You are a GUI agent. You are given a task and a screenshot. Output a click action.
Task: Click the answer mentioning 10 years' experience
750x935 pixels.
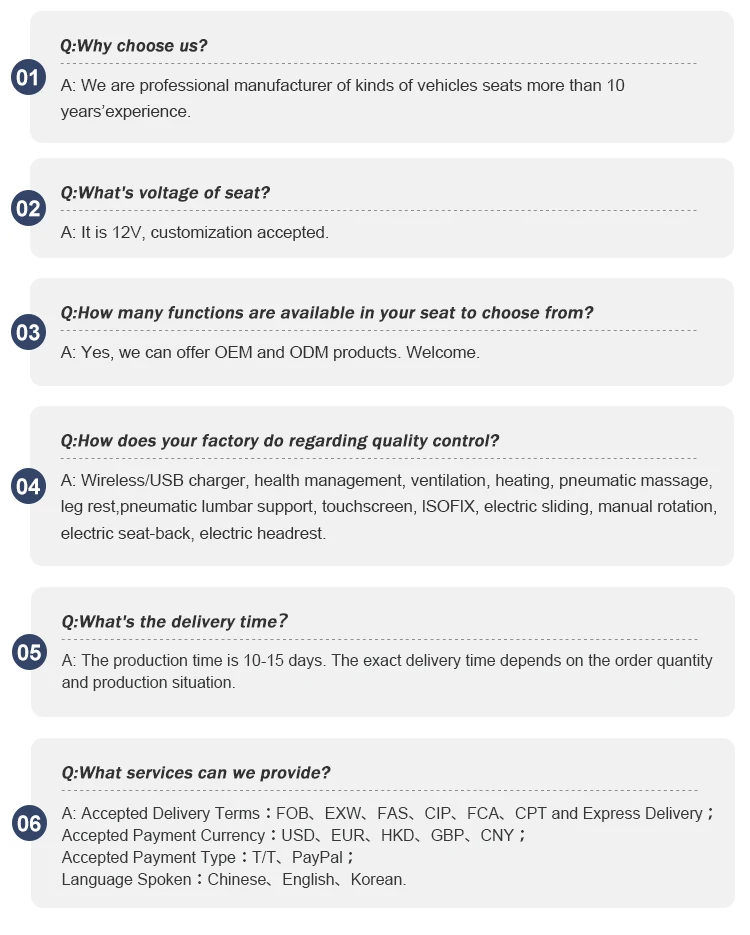(x=343, y=98)
